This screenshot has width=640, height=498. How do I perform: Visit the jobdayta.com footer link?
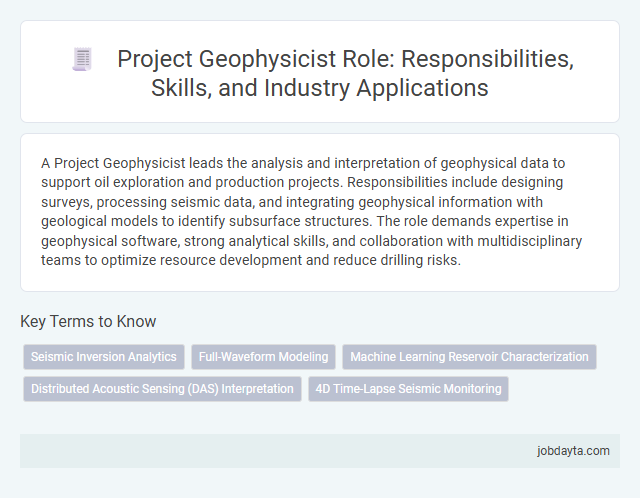(x=573, y=451)
